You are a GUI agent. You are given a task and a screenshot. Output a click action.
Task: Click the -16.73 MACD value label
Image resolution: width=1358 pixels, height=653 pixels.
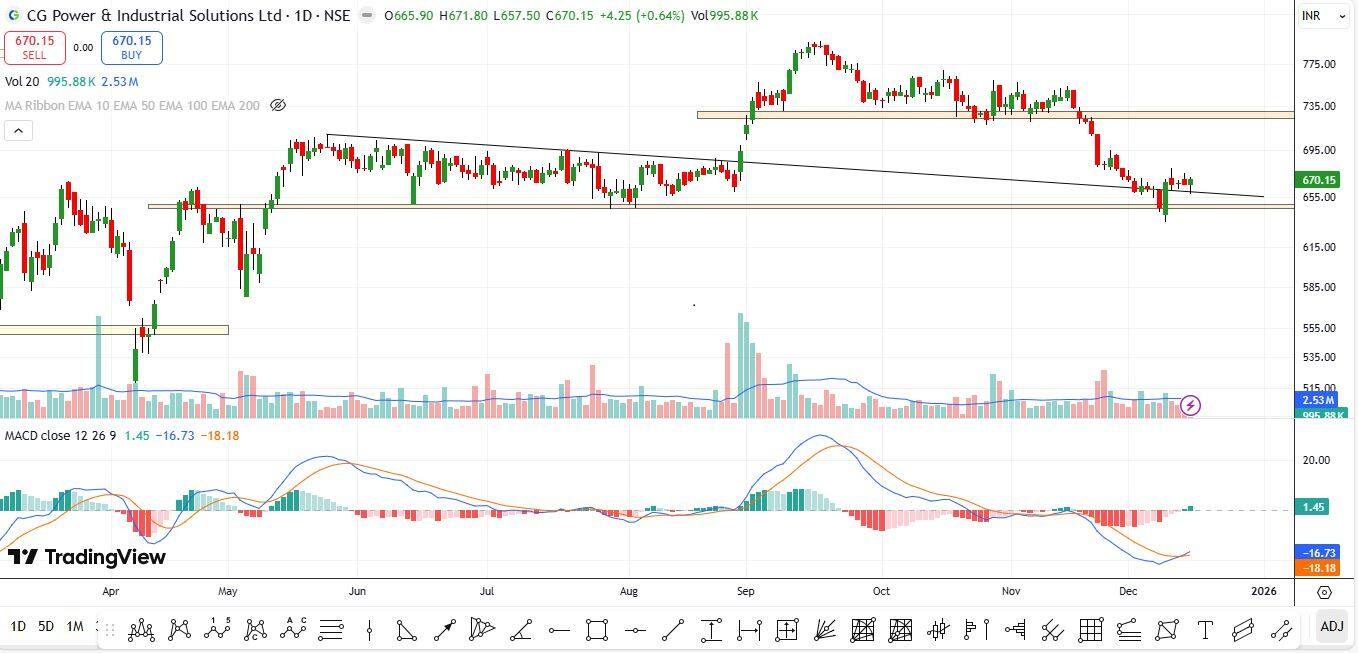coord(1319,552)
